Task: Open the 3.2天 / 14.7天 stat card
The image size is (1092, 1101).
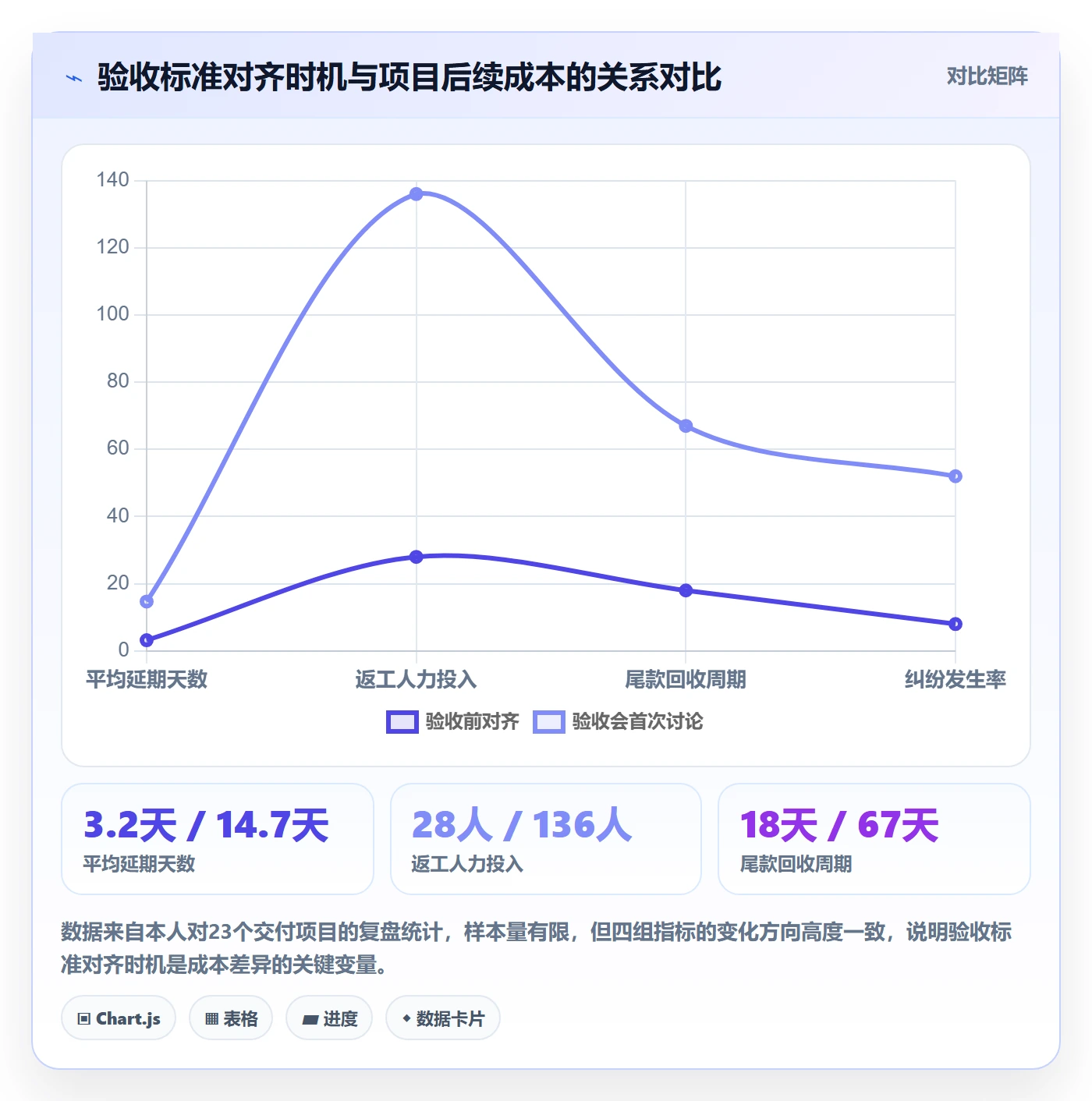Action: (x=218, y=839)
